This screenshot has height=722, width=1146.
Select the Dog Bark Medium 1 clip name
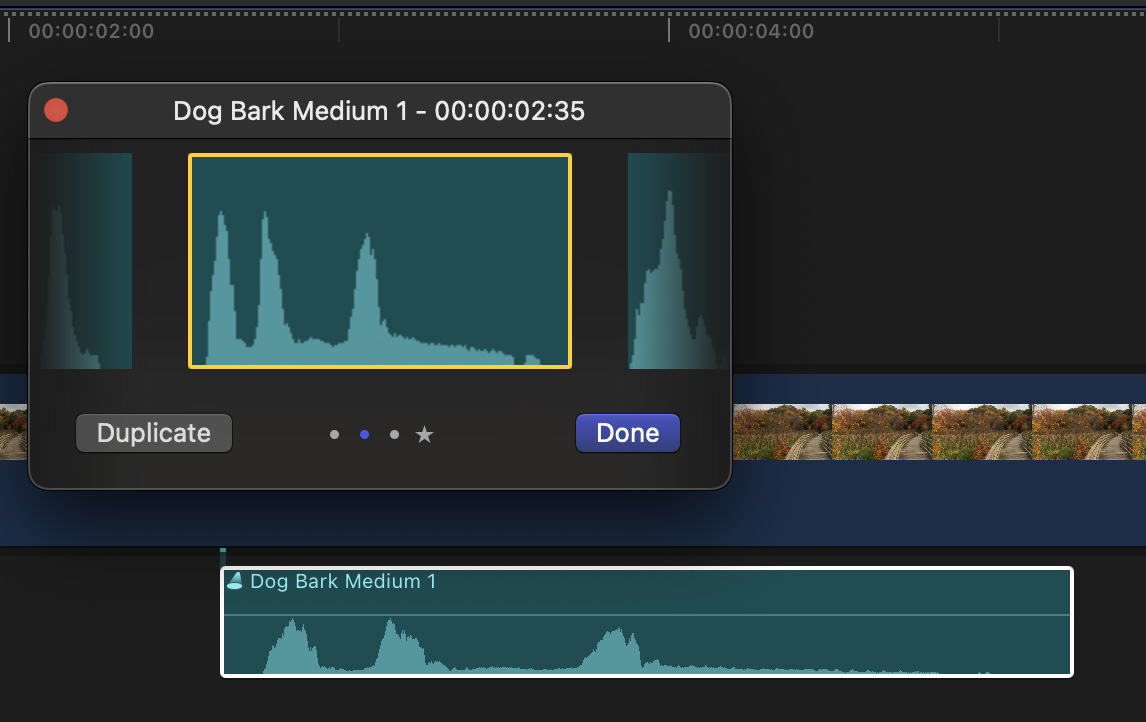tap(343, 581)
